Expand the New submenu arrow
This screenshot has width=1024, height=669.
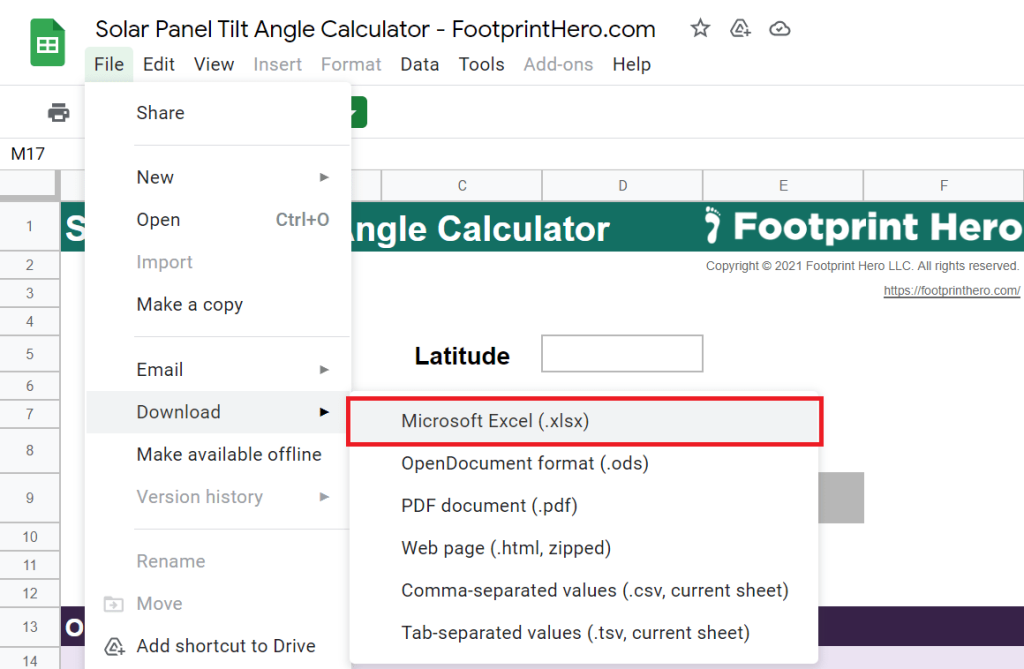(x=324, y=177)
